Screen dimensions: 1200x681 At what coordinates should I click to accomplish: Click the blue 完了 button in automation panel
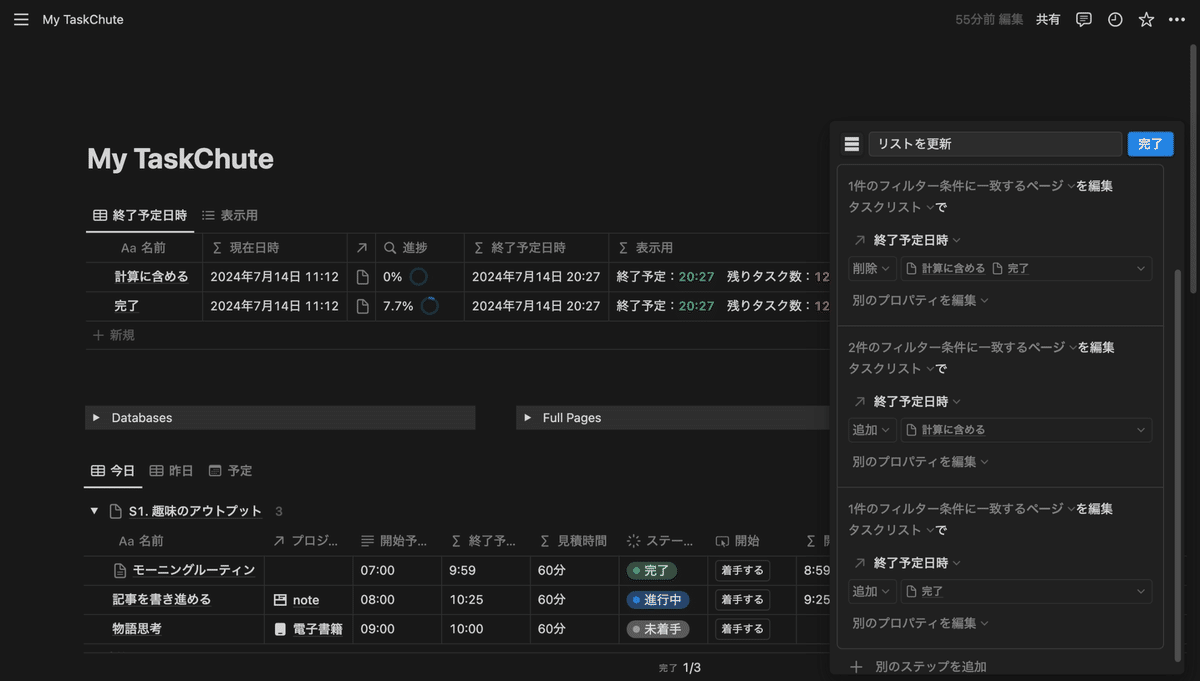coord(1150,144)
